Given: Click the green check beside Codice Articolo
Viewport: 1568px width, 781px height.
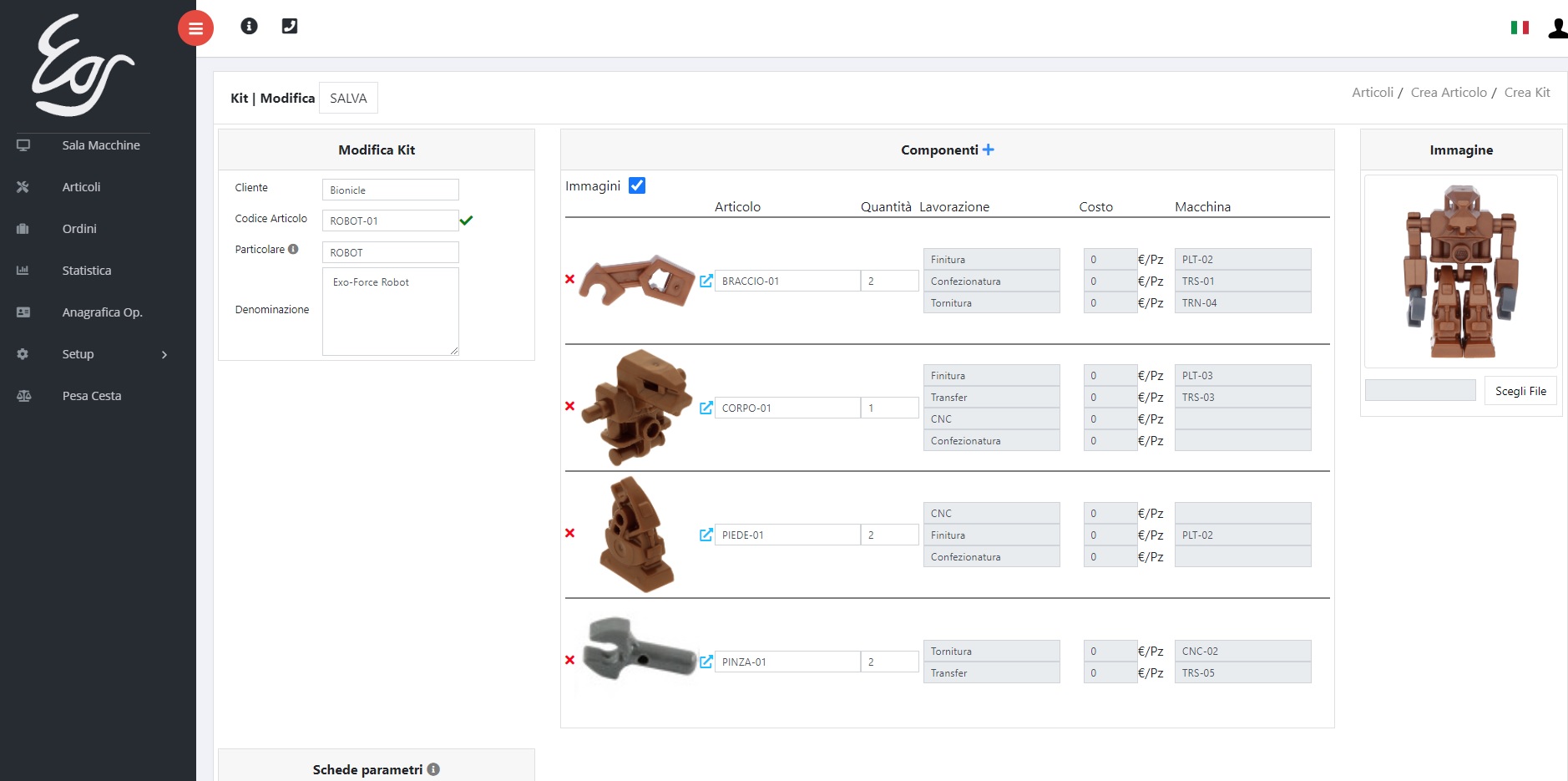Looking at the screenshot, I should tap(466, 221).
